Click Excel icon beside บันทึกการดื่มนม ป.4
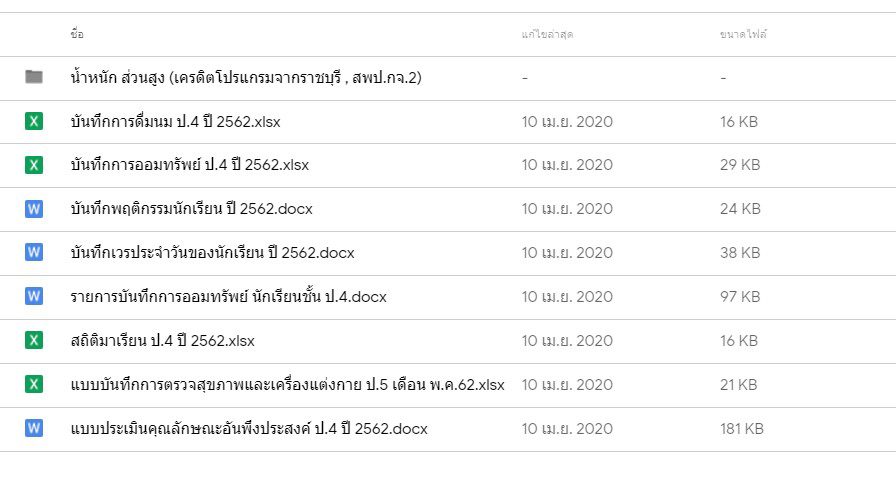The image size is (896, 477). point(34,122)
